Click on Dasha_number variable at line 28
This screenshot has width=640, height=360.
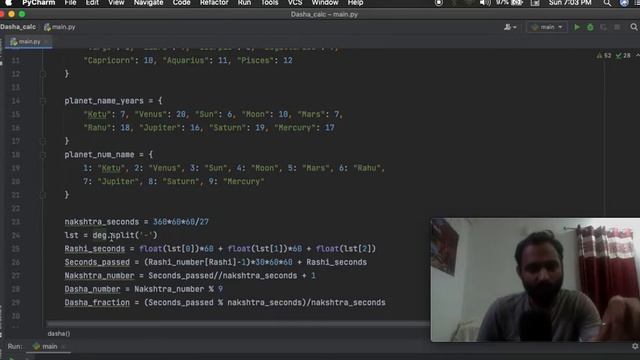[x=92, y=289]
